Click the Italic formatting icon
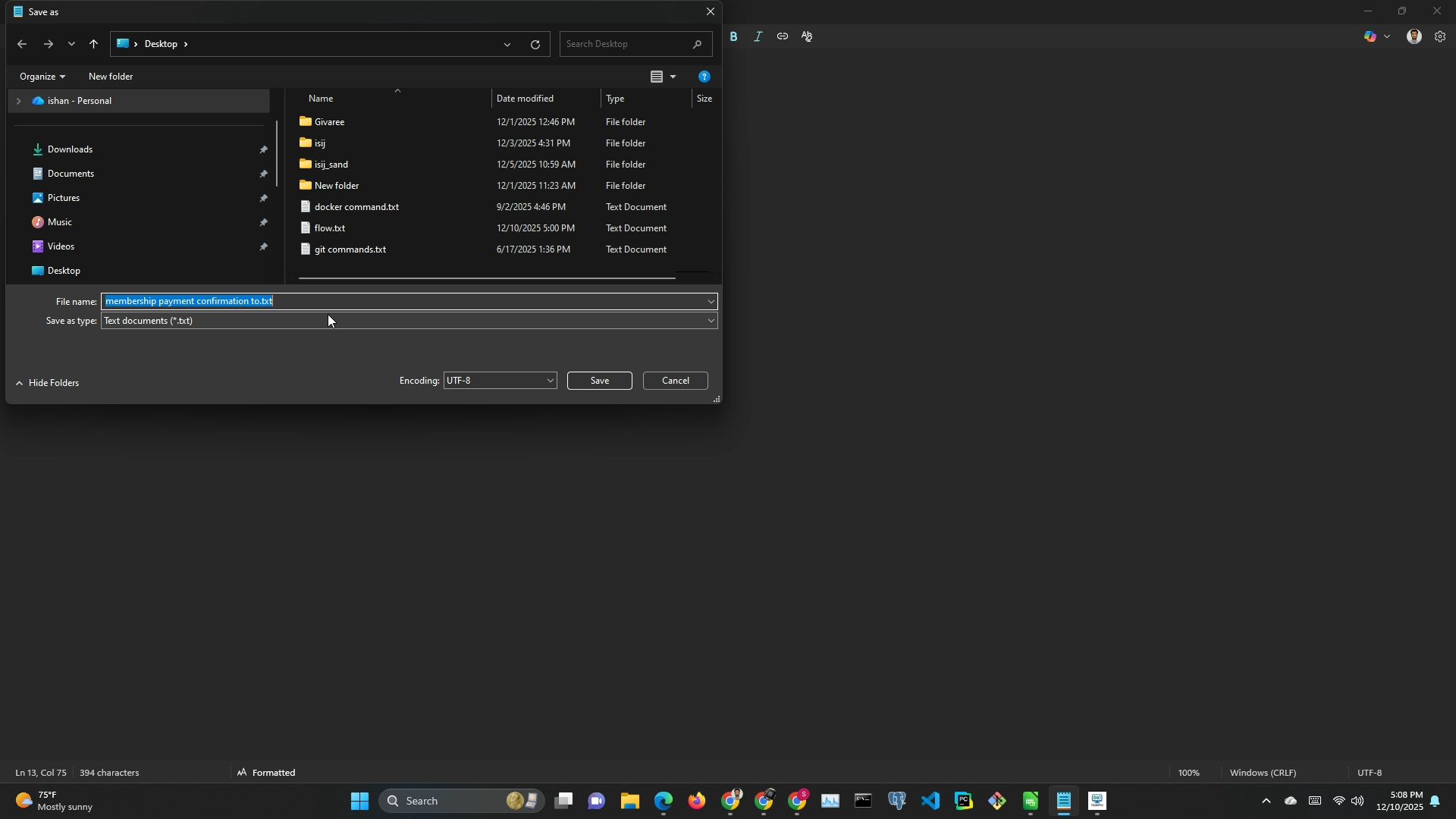1456x819 pixels. point(758,36)
